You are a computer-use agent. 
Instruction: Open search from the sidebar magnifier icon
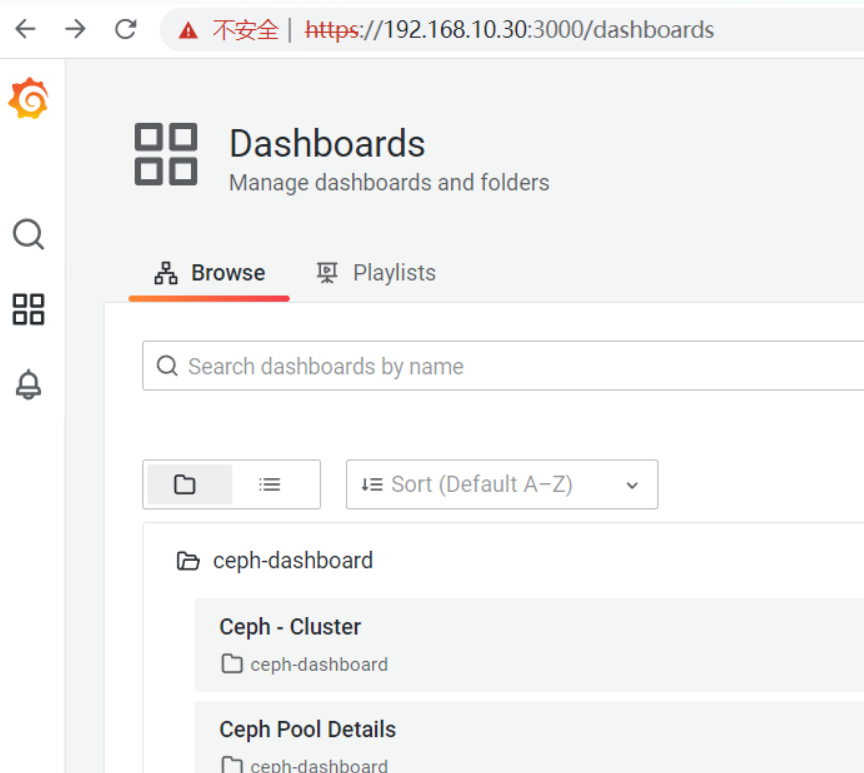pos(28,235)
